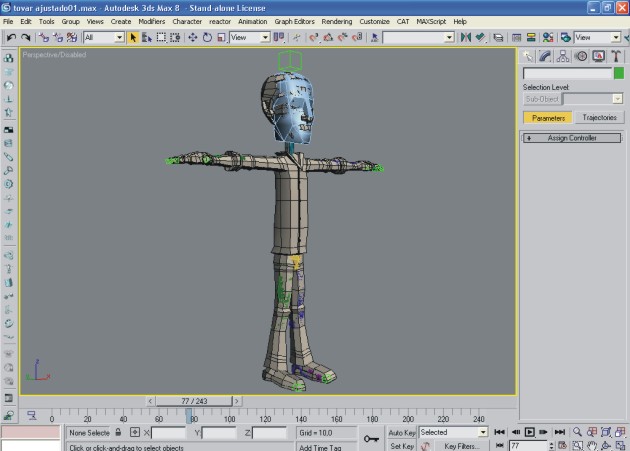
Task: Click the object name field in panel
Action: [x=567, y=73]
